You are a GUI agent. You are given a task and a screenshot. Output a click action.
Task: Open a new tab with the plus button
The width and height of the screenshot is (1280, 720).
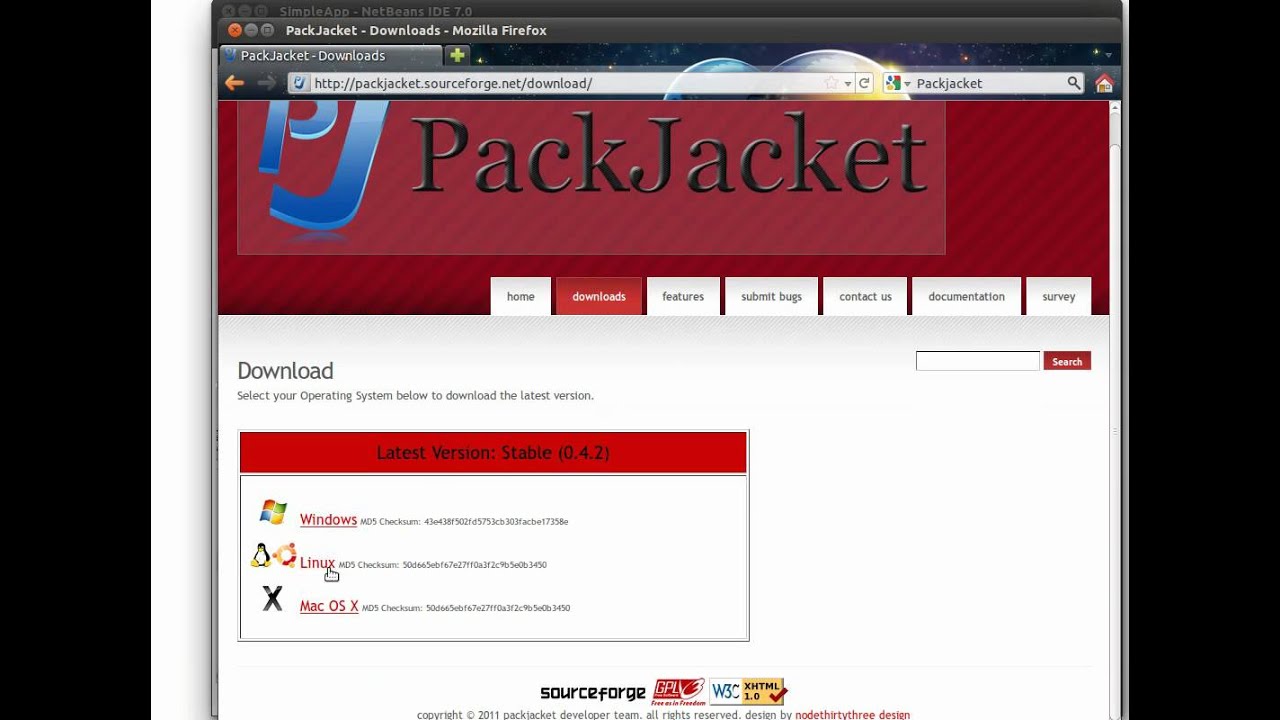(x=457, y=55)
